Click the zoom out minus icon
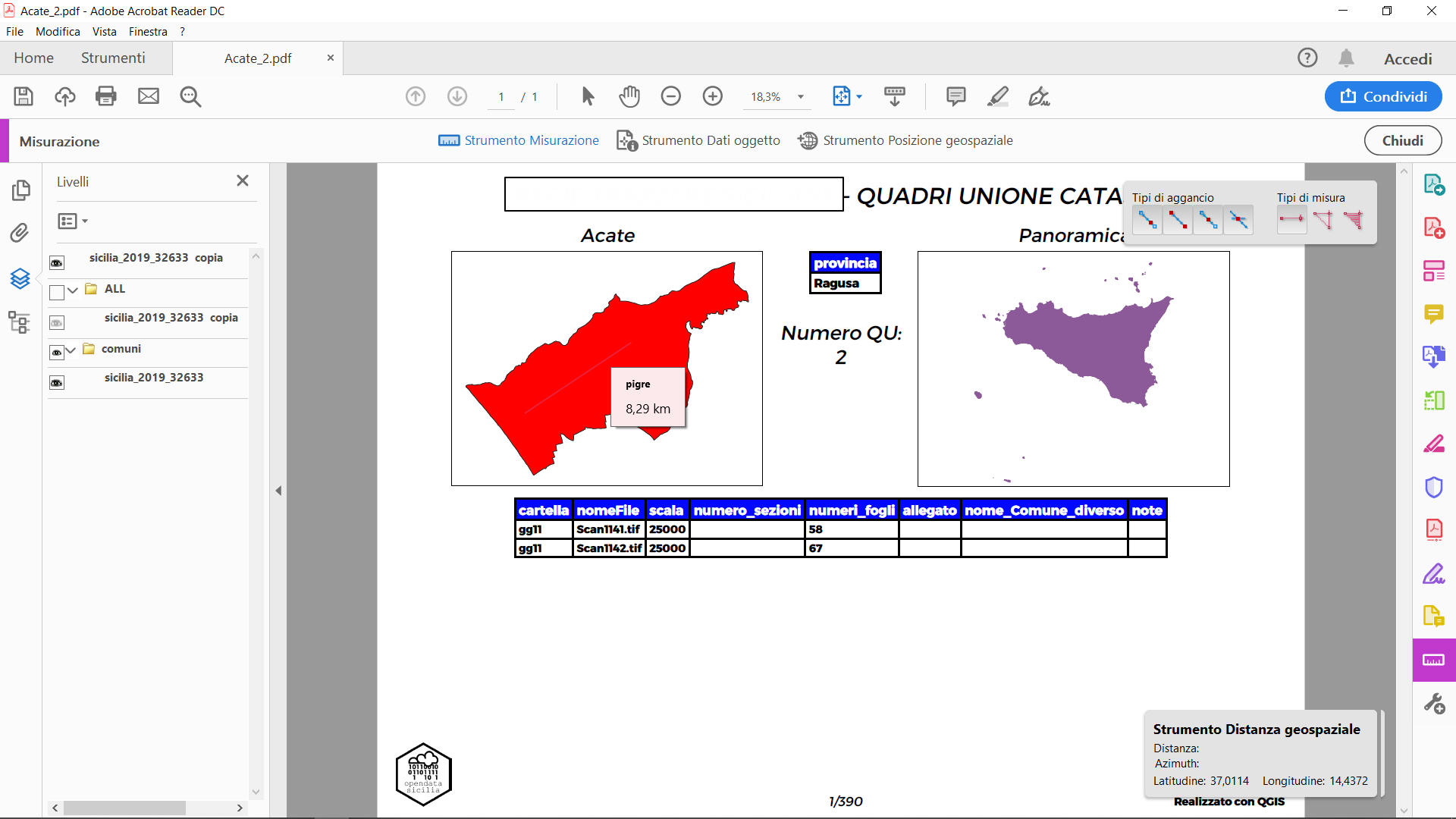 671,96
